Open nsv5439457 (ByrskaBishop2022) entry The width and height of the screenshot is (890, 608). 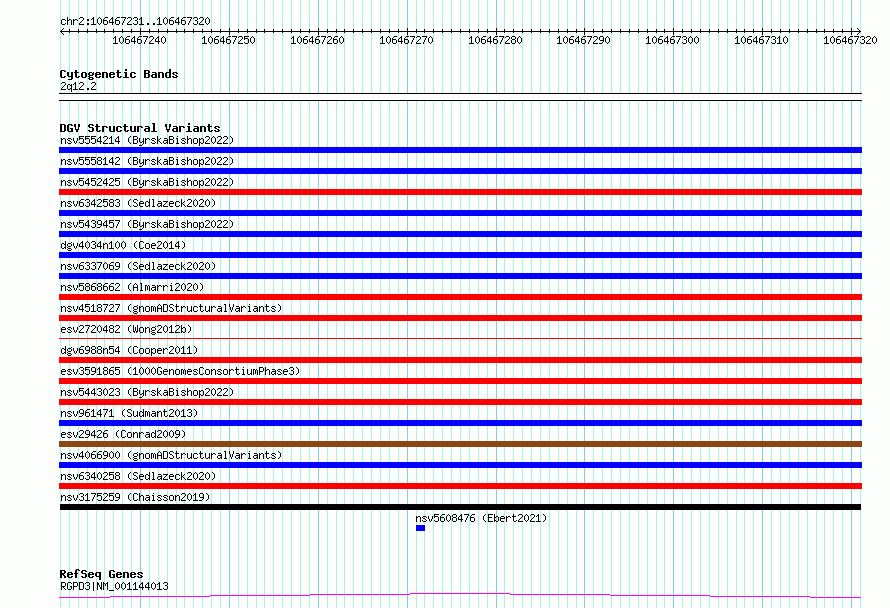147,224
